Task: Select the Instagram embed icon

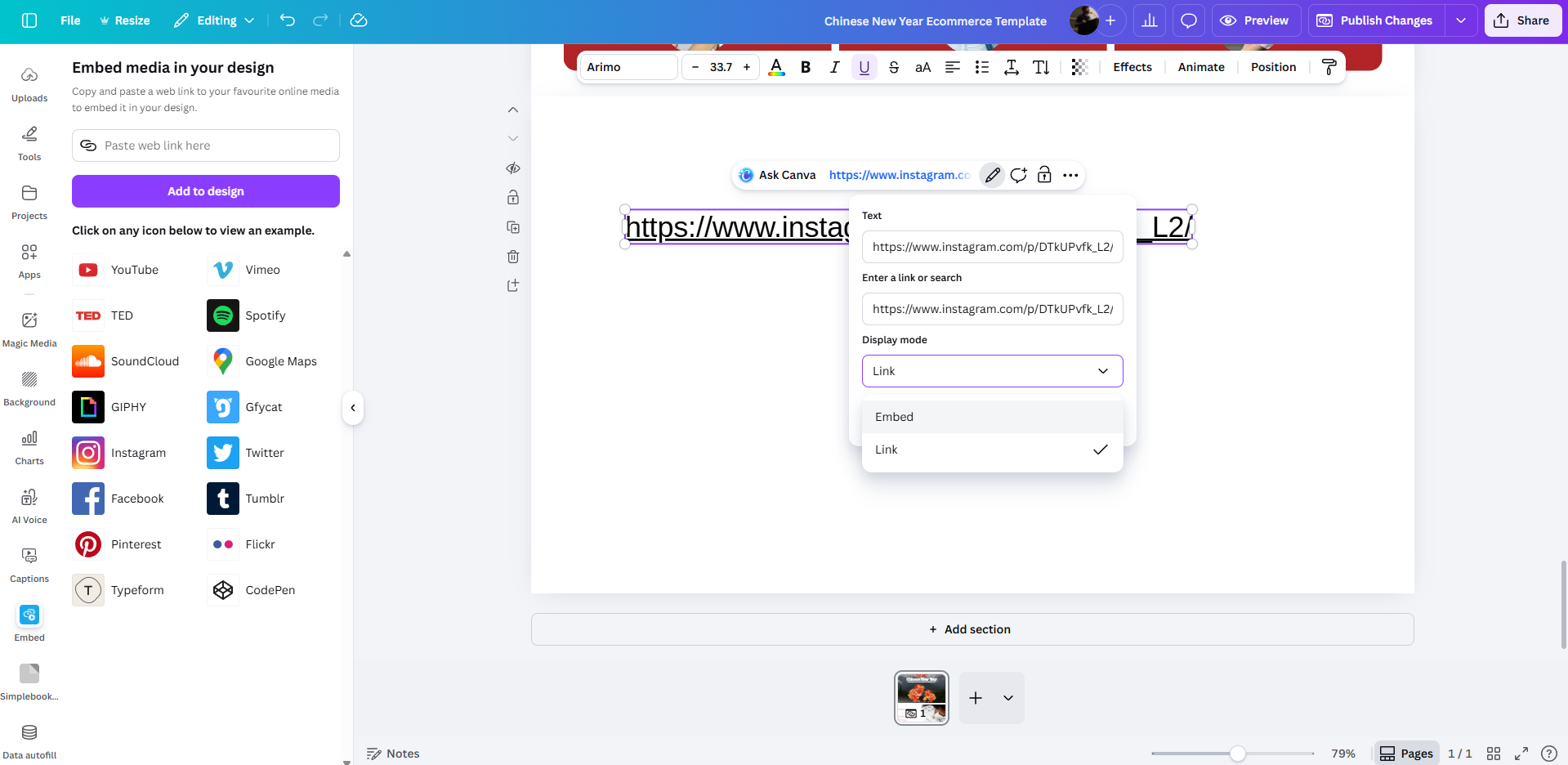Action: pyautogui.click(x=88, y=453)
